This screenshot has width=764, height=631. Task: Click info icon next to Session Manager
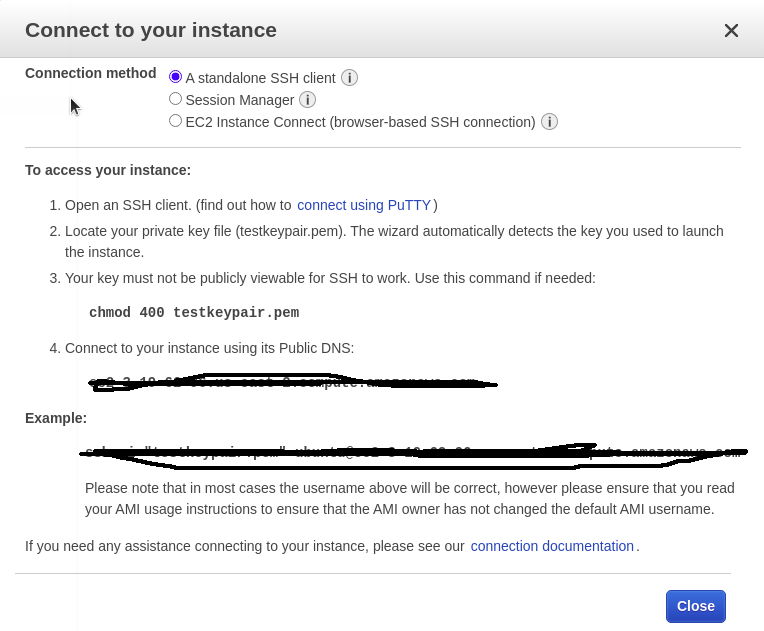307,99
